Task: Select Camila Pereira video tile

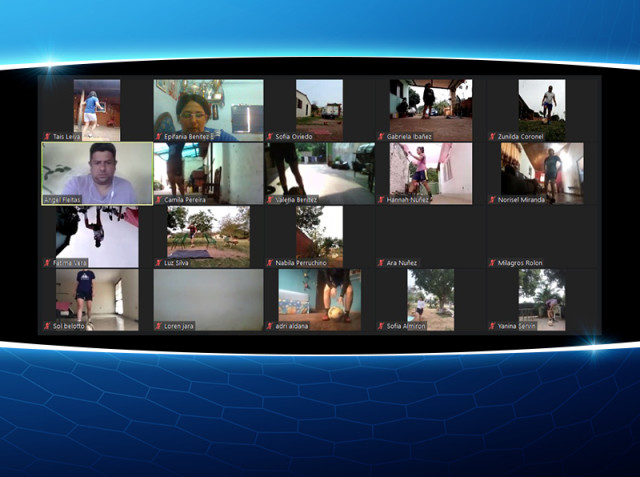Action: click(209, 173)
